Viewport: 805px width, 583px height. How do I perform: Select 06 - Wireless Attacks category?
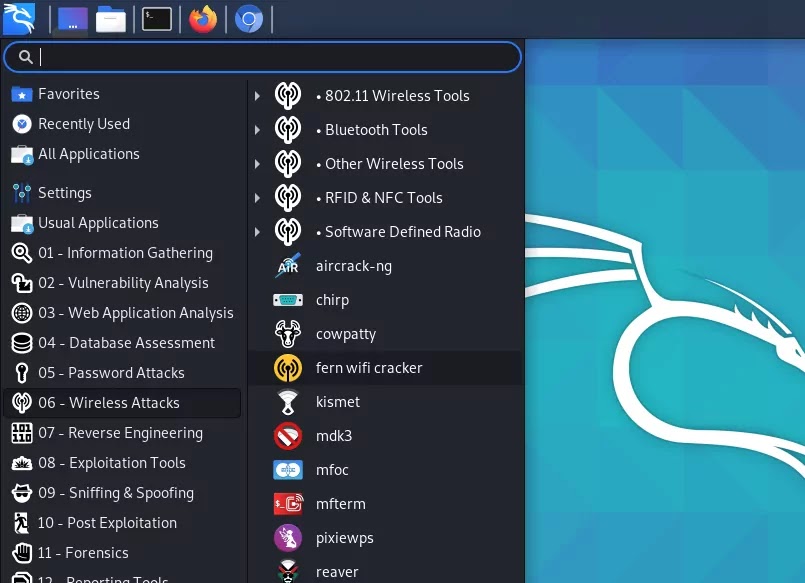click(x=122, y=403)
